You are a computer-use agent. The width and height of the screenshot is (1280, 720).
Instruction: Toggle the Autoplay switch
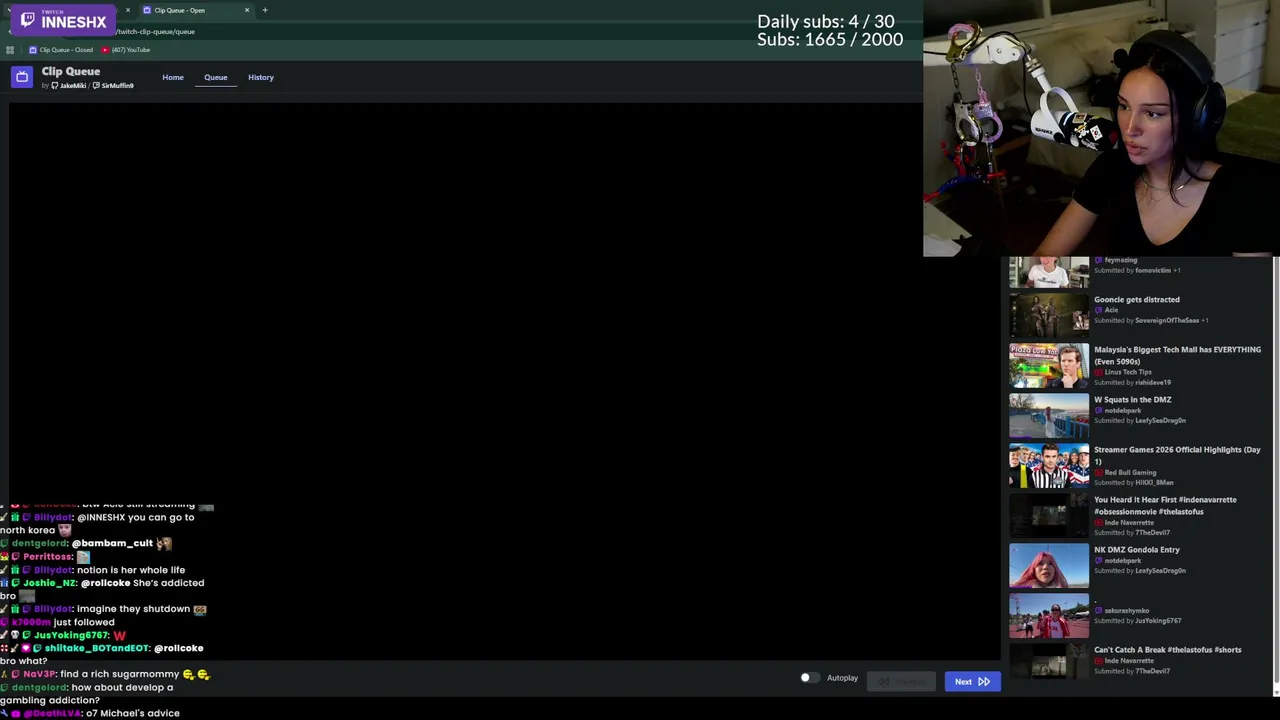(x=809, y=678)
